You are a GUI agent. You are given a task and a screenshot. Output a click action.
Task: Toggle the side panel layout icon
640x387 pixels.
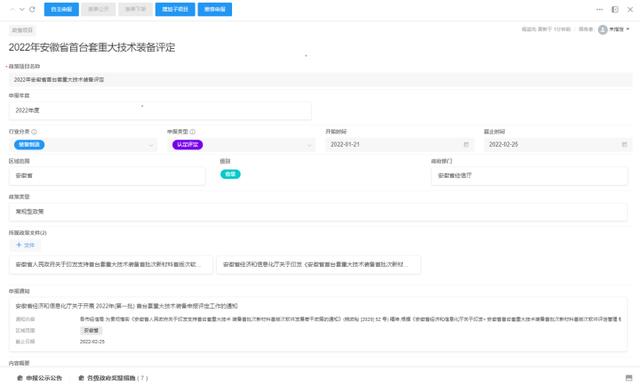pos(615,9)
